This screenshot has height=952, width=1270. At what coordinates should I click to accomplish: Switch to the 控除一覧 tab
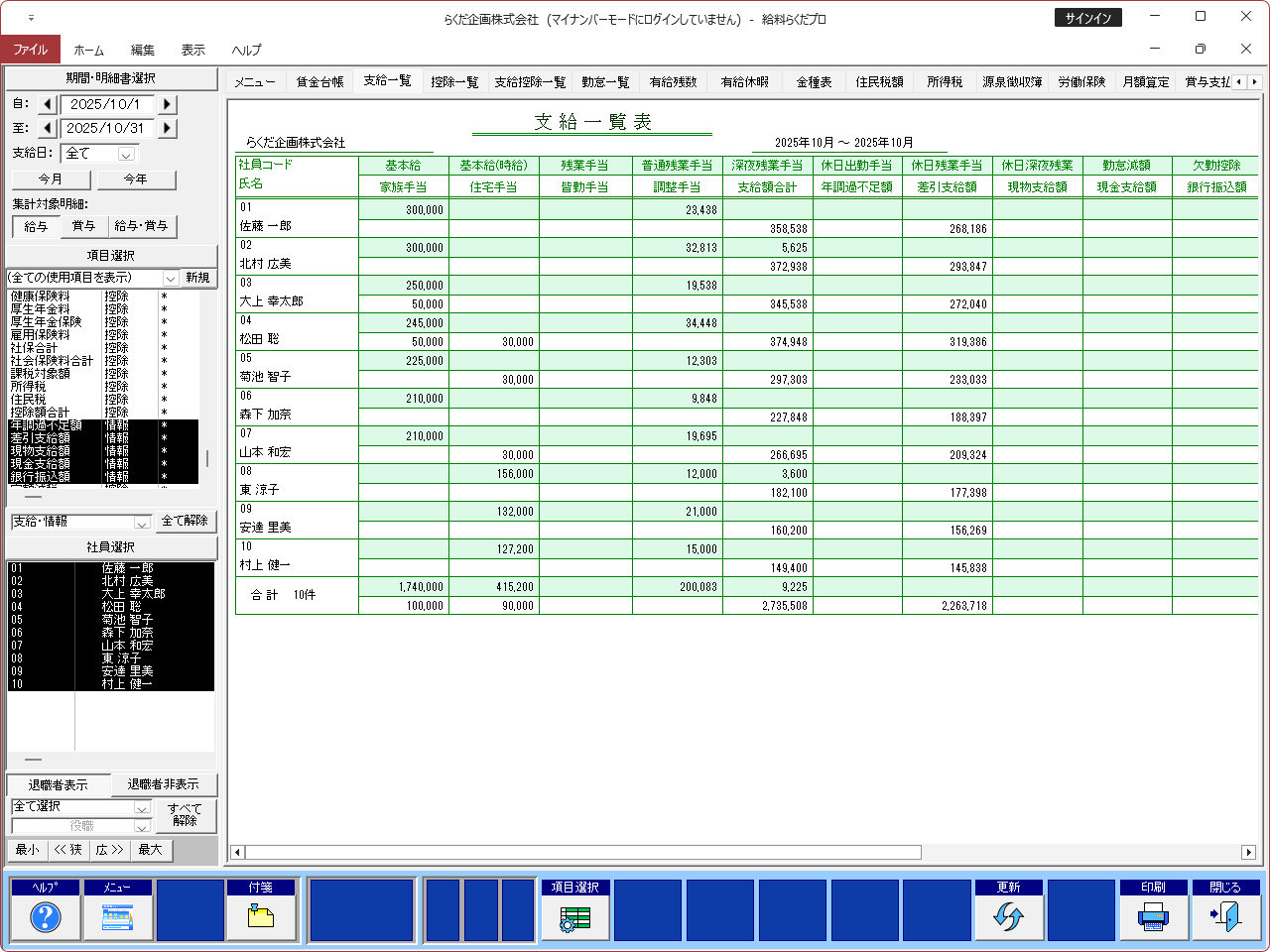point(454,81)
